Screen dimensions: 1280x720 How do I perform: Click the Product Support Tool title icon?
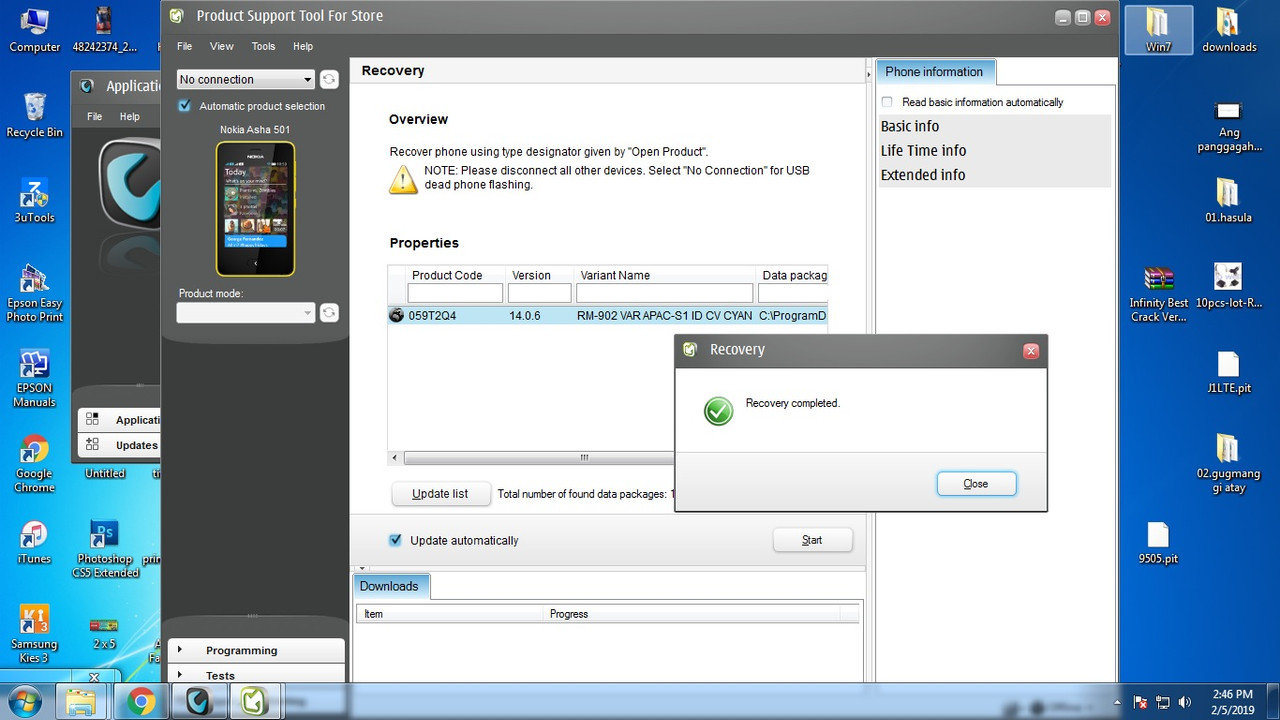(x=177, y=16)
